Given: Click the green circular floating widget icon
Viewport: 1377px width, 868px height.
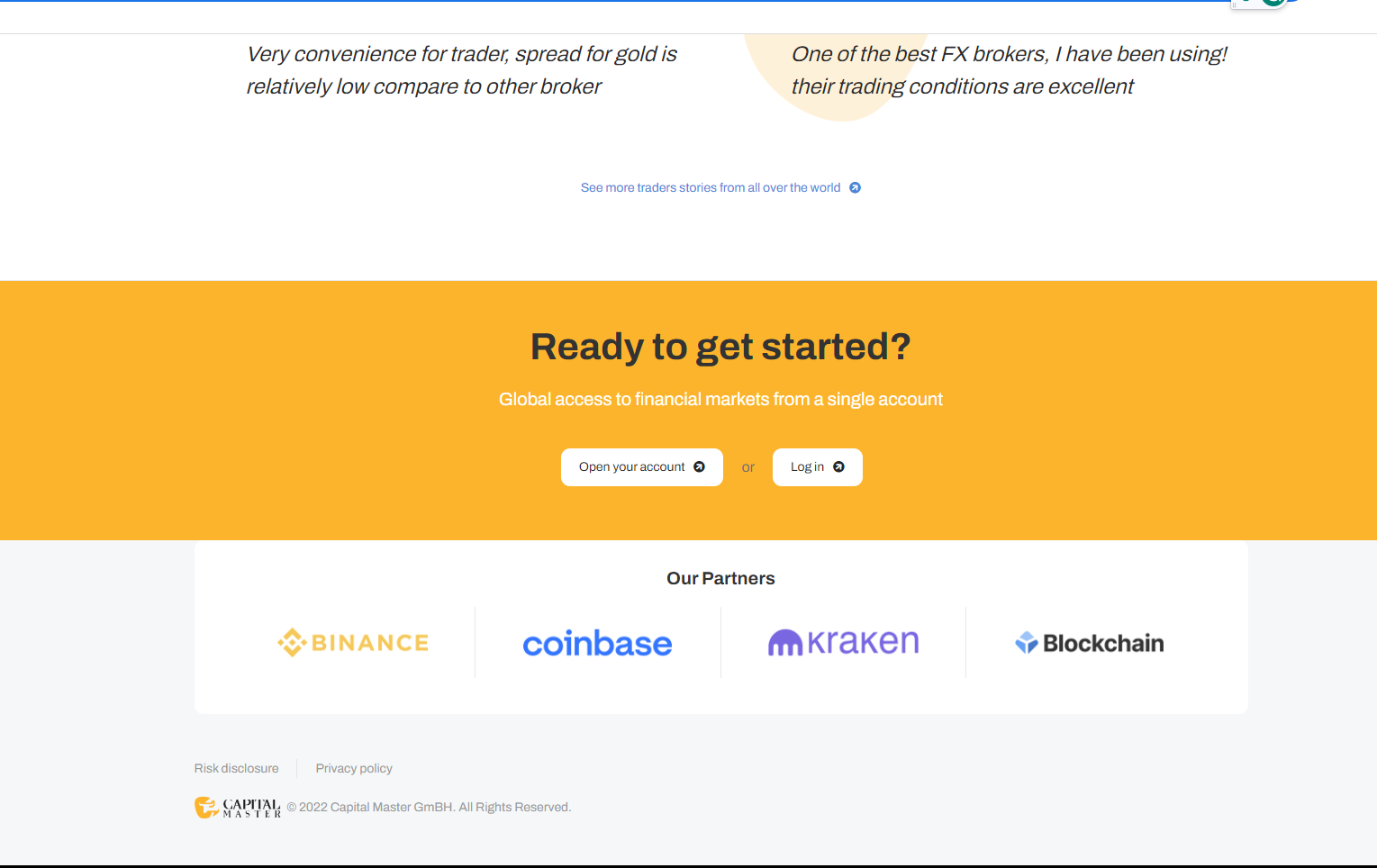Looking at the screenshot, I should [1272, 3].
